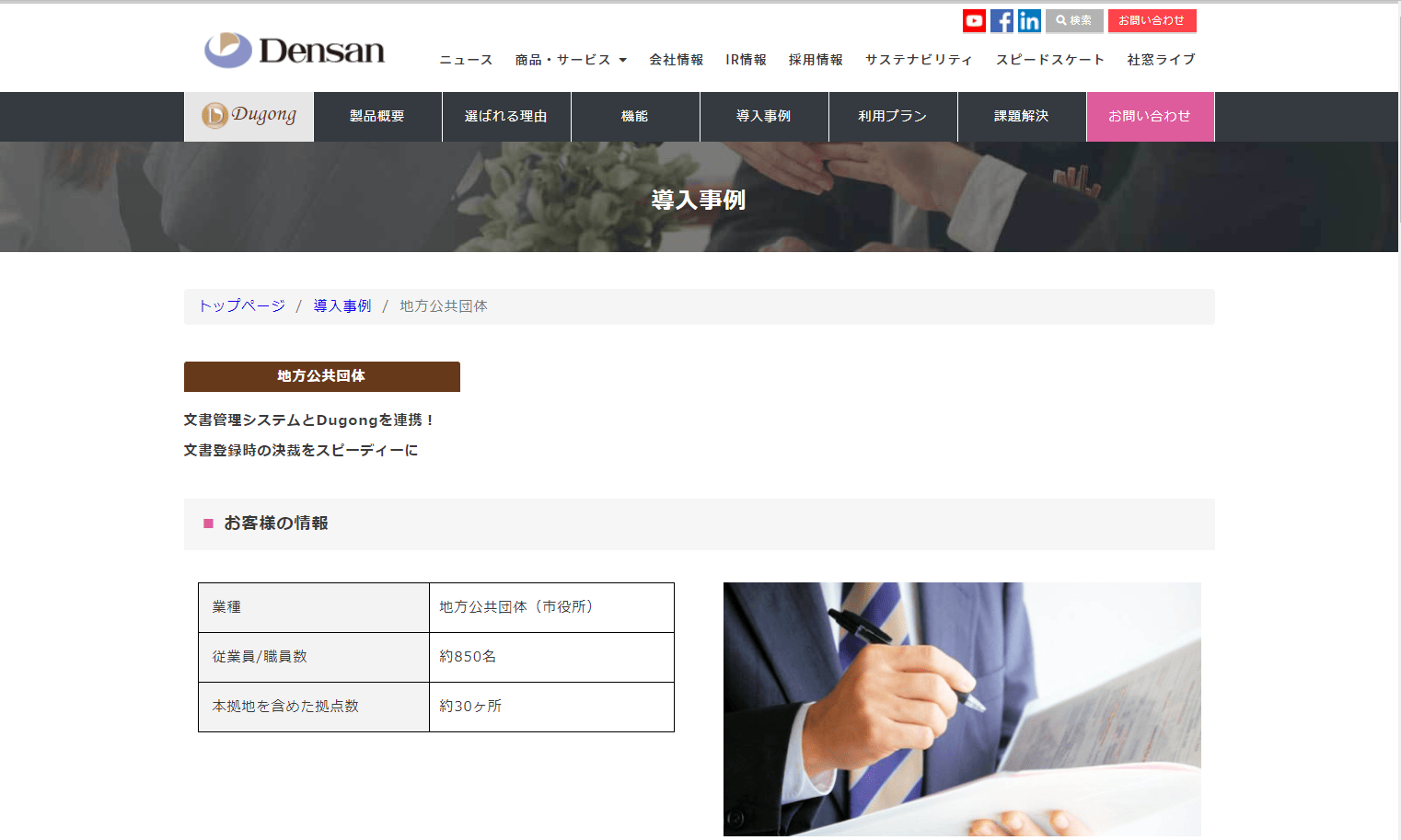Follow the トップページ breadcrumb link
This screenshot has width=1401, height=840.
(x=242, y=305)
